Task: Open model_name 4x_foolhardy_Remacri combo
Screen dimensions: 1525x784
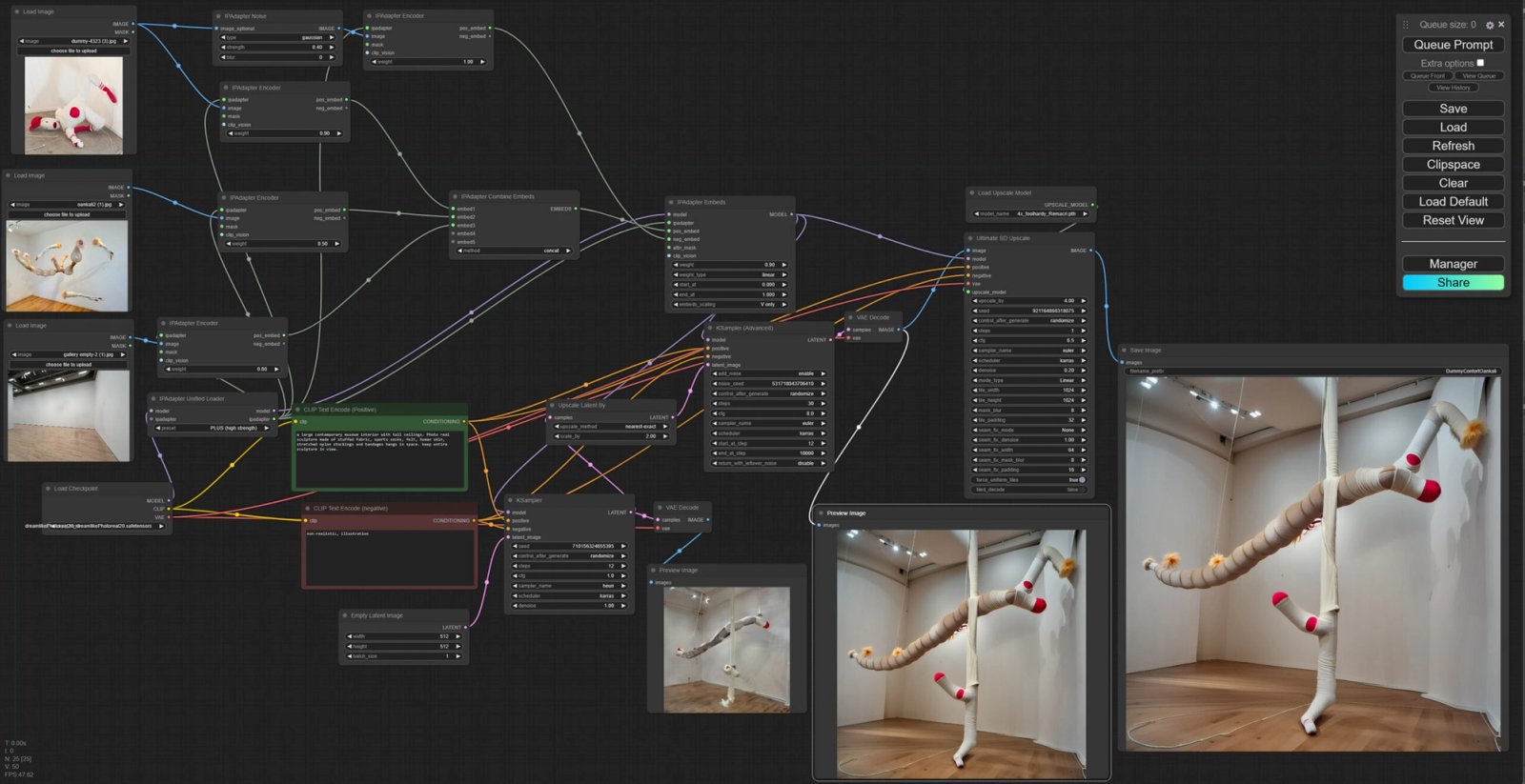Action: [x=1030, y=213]
